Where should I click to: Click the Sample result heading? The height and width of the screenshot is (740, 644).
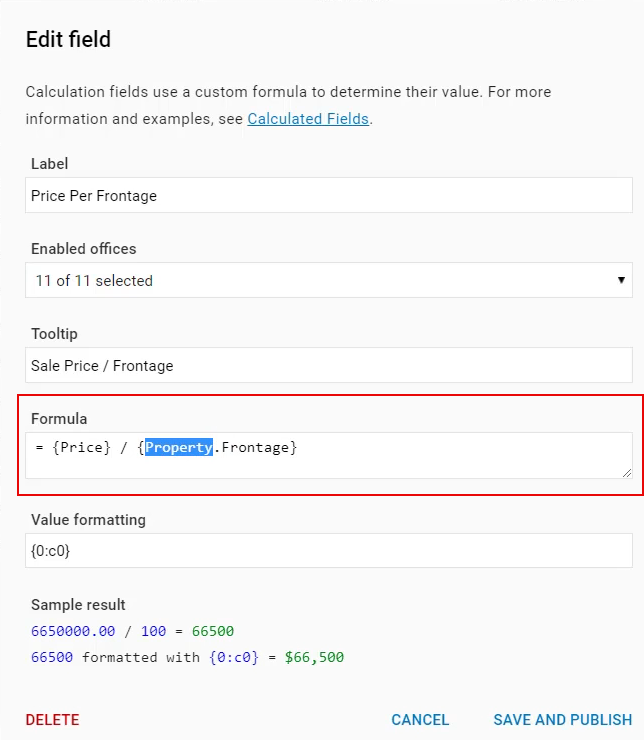point(78,605)
